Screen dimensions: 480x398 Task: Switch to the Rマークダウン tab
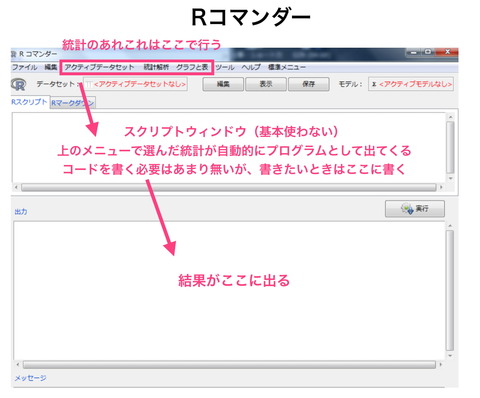73,103
